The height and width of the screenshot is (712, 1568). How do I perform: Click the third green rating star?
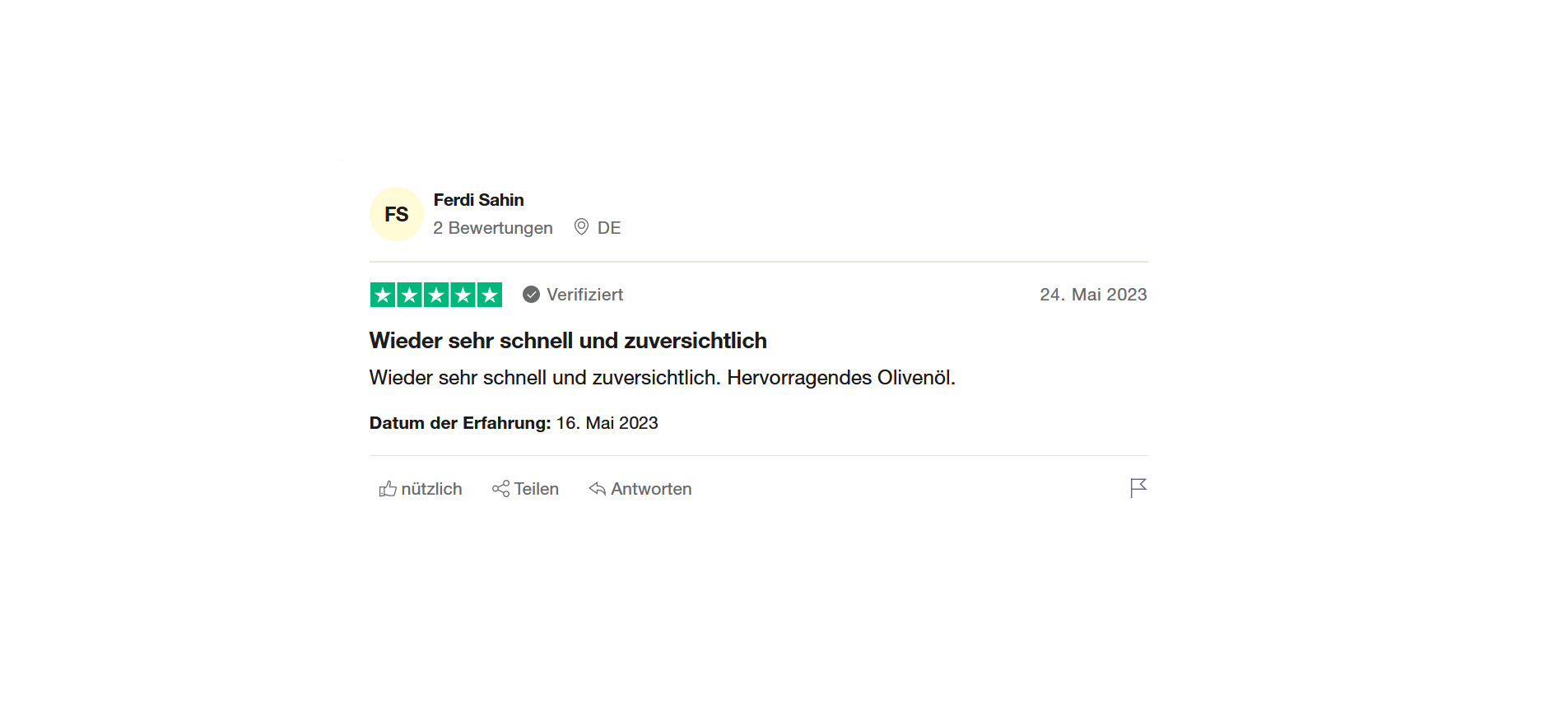point(436,295)
